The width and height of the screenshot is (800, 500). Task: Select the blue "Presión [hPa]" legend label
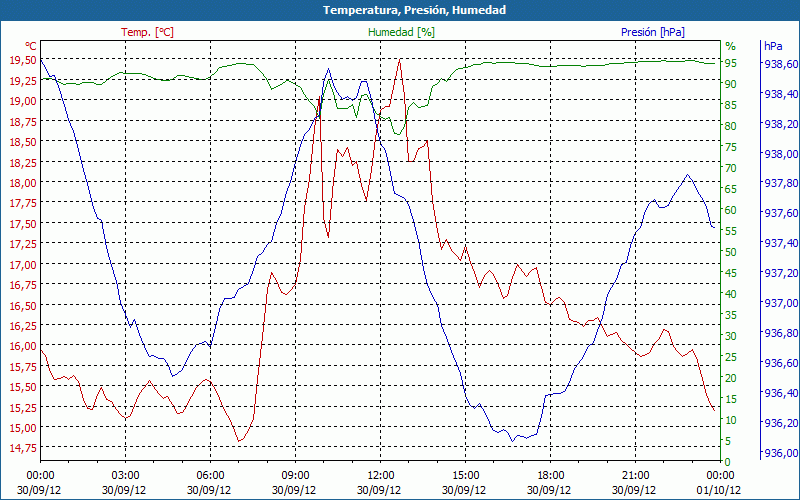tap(653, 32)
